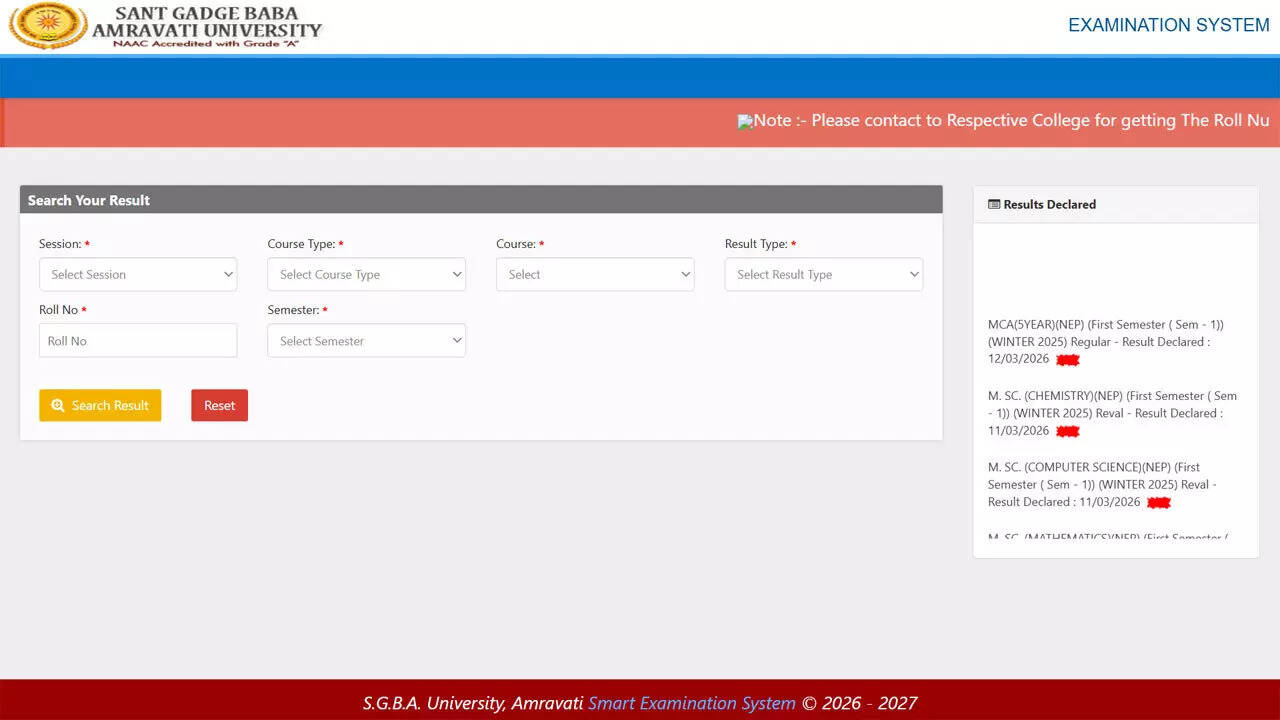Click the Results Declared panel header icon
The width and height of the screenshot is (1280, 720).
994,205
